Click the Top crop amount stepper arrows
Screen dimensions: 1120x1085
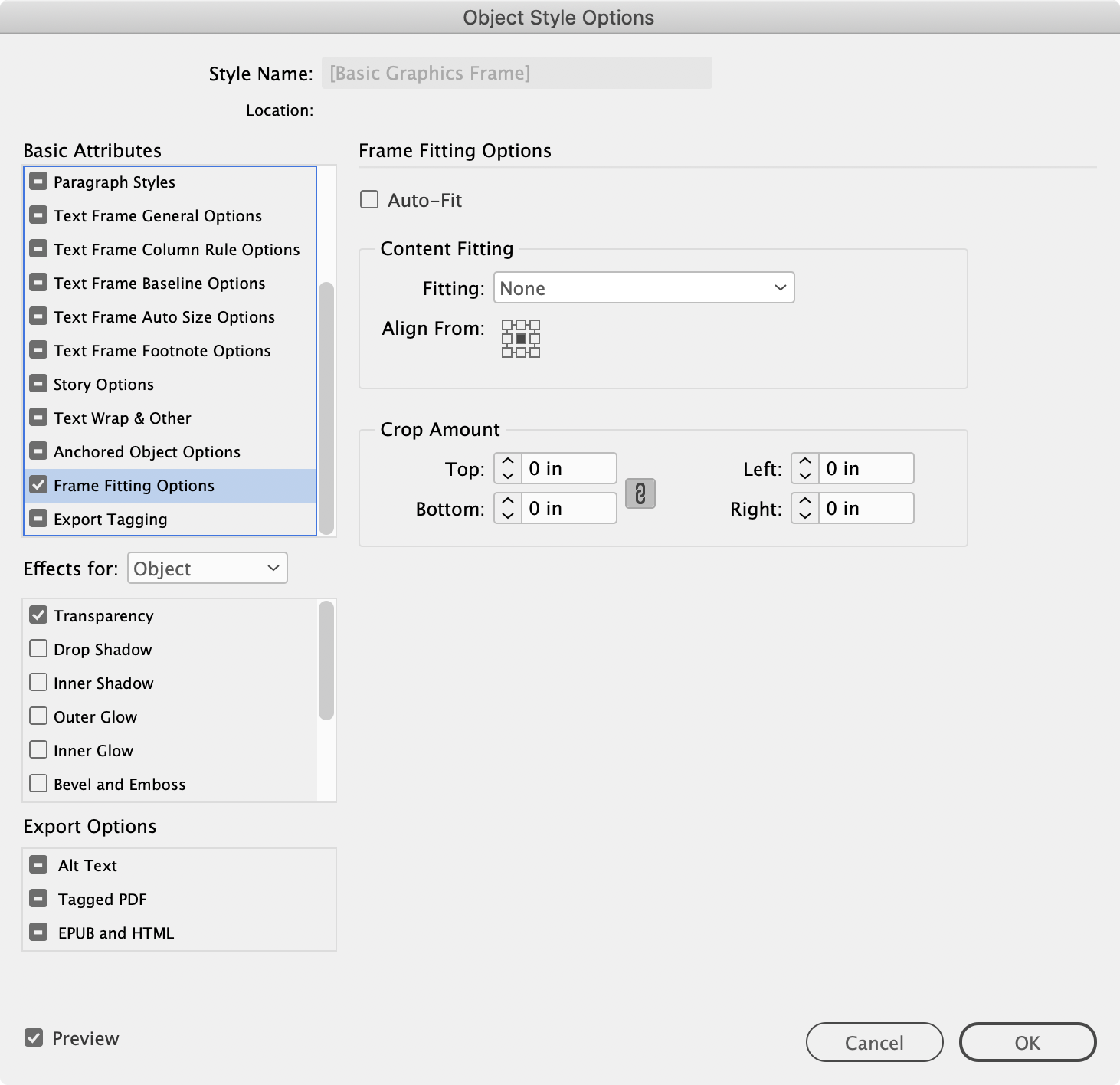point(508,468)
